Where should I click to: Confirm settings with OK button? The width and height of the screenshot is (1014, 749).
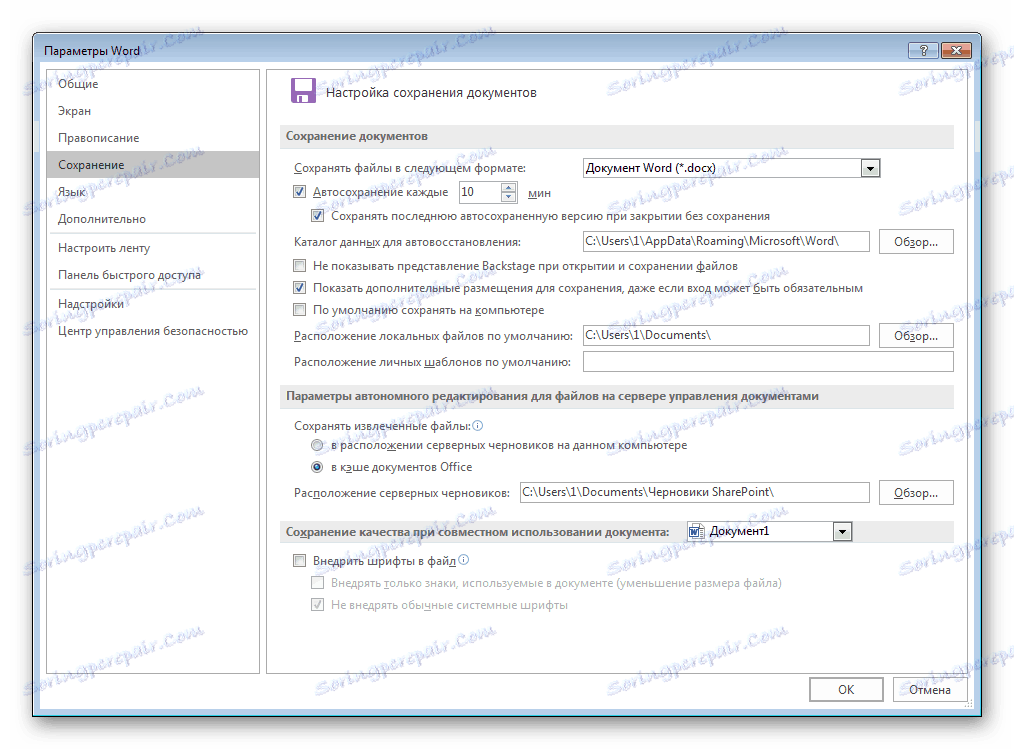[x=845, y=689]
